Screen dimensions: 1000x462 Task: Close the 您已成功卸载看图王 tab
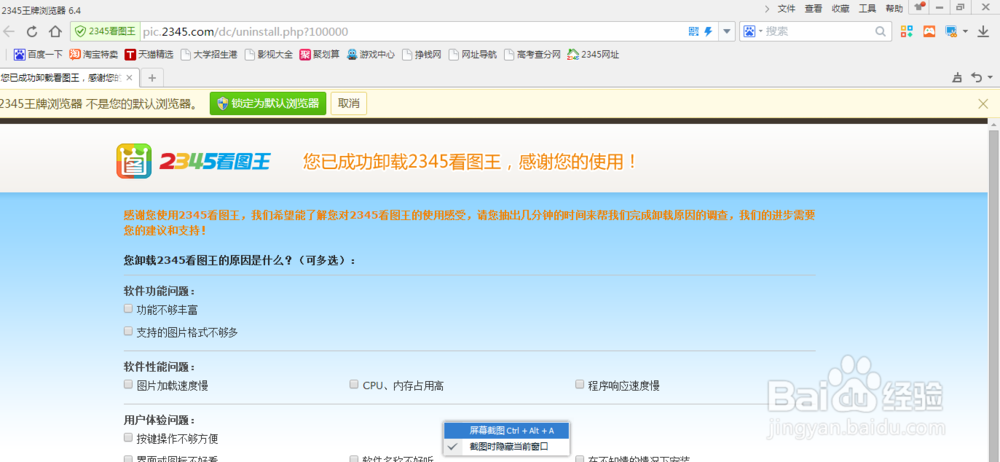coord(129,78)
